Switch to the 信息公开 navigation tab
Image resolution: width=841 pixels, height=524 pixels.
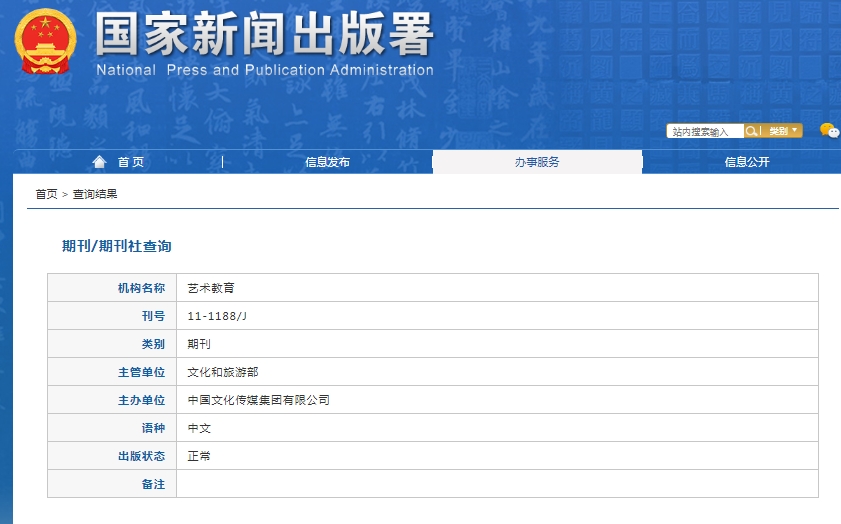click(x=747, y=162)
